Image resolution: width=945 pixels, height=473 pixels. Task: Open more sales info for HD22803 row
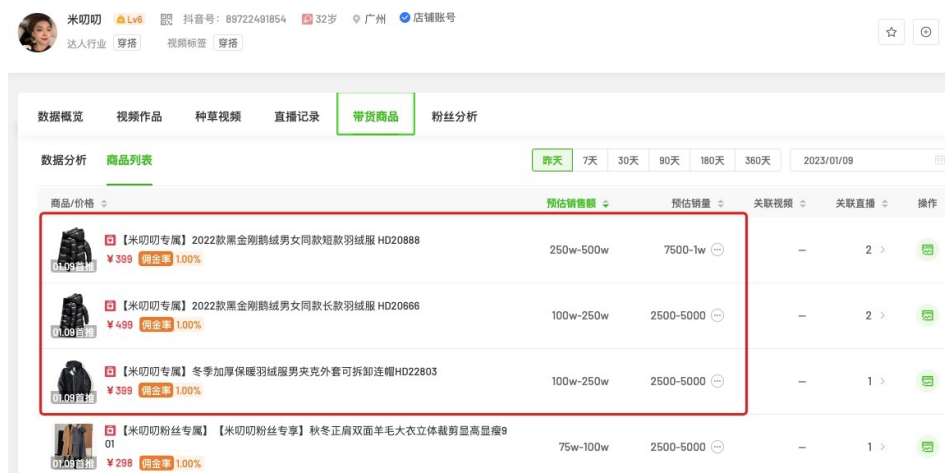[717, 381]
